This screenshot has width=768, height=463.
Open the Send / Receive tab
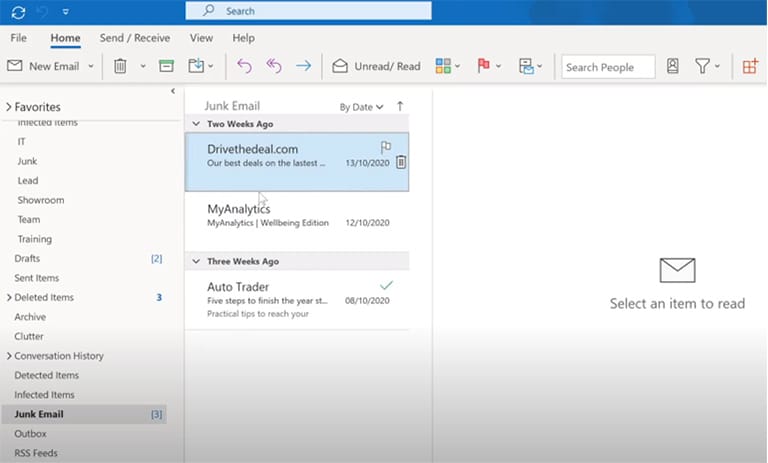point(135,38)
